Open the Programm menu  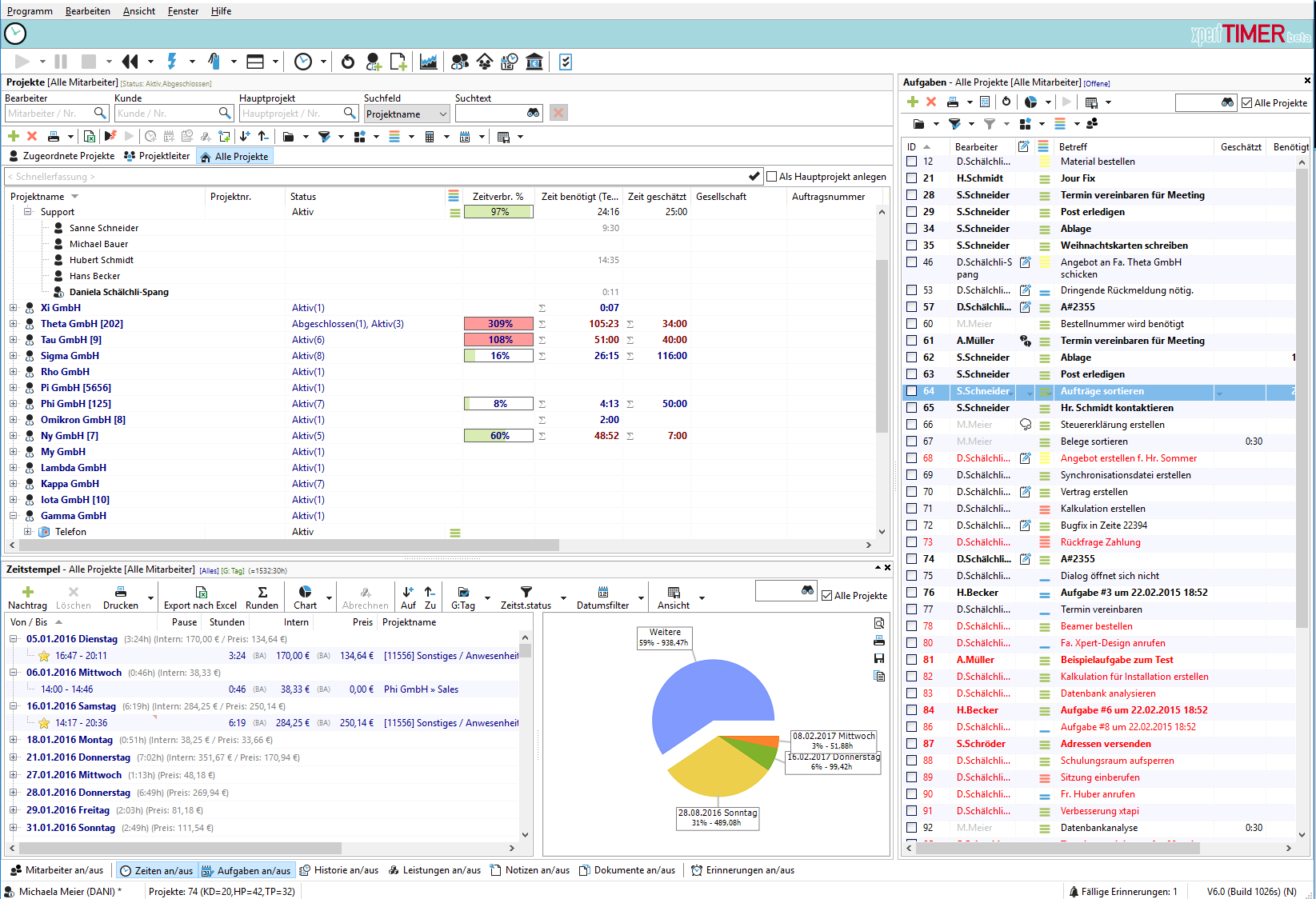30,11
